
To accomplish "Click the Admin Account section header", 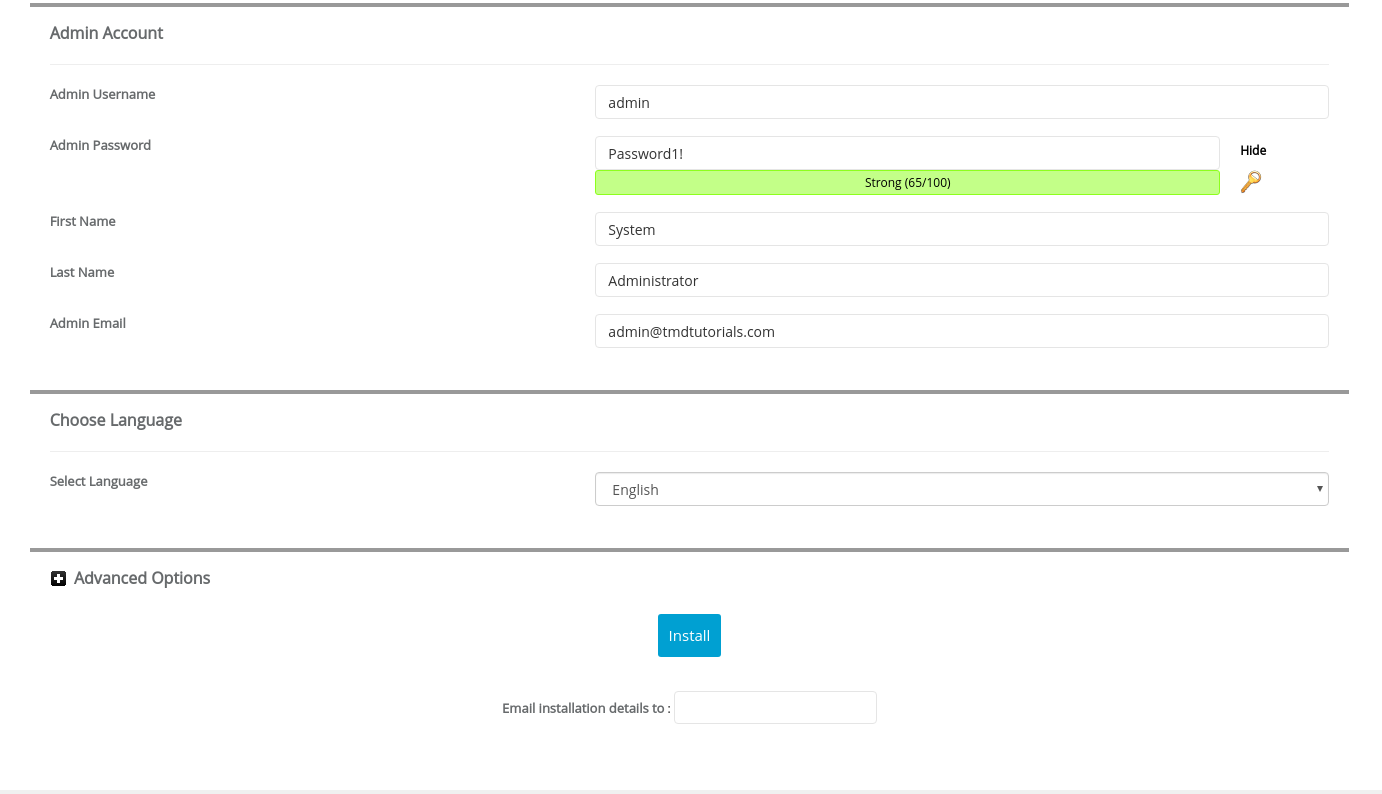I will click(106, 33).
